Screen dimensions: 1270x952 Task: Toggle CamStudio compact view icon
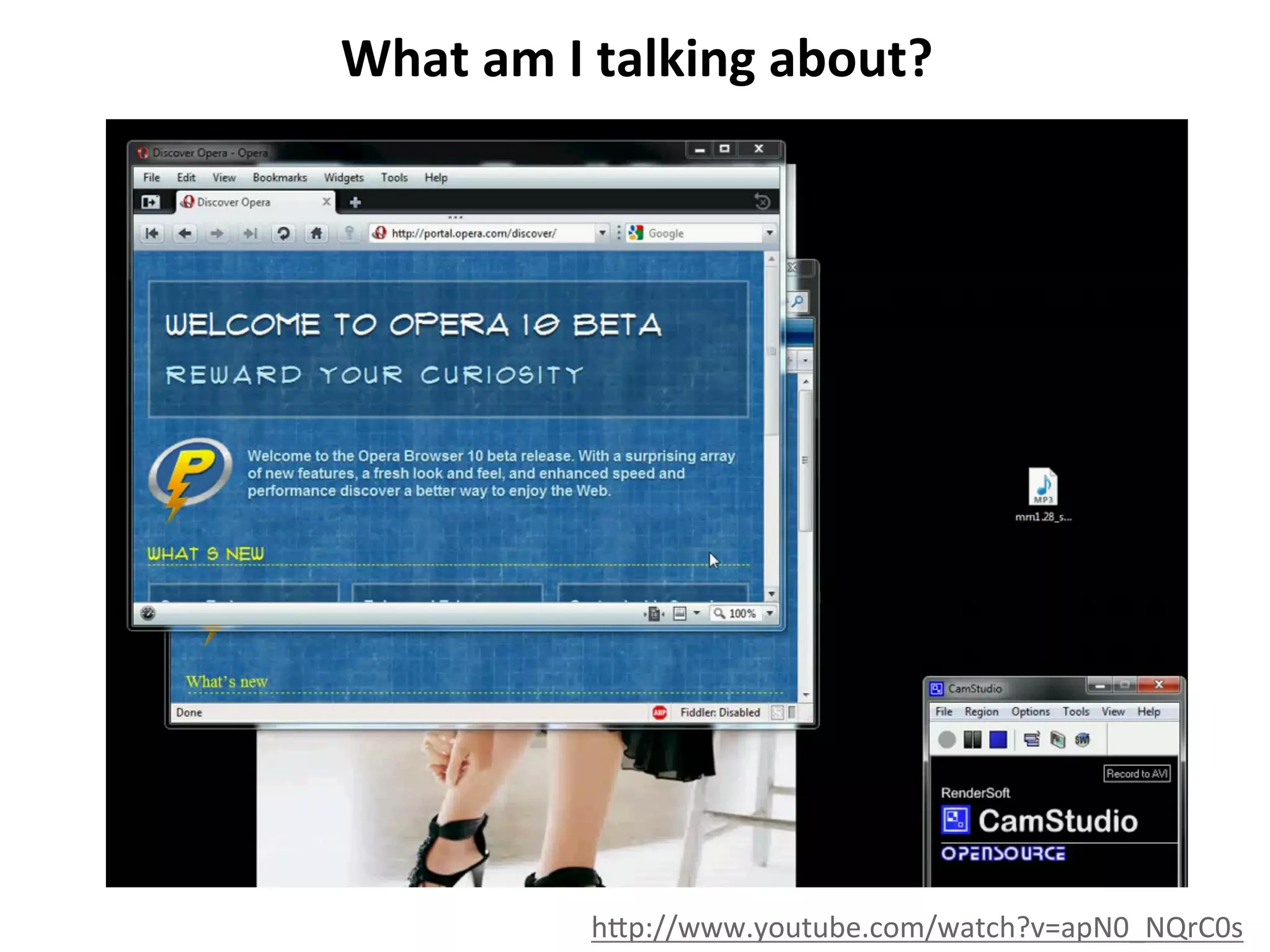pos(1032,739)
